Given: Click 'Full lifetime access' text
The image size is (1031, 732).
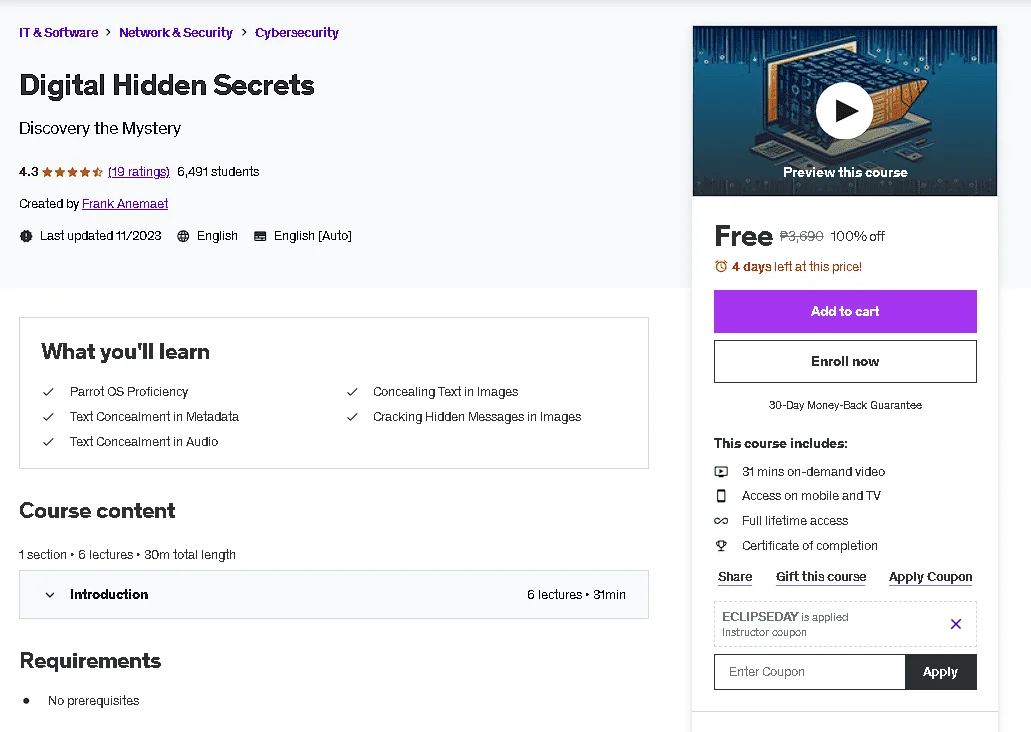Looking at the screenshot, I should (795, 521).
